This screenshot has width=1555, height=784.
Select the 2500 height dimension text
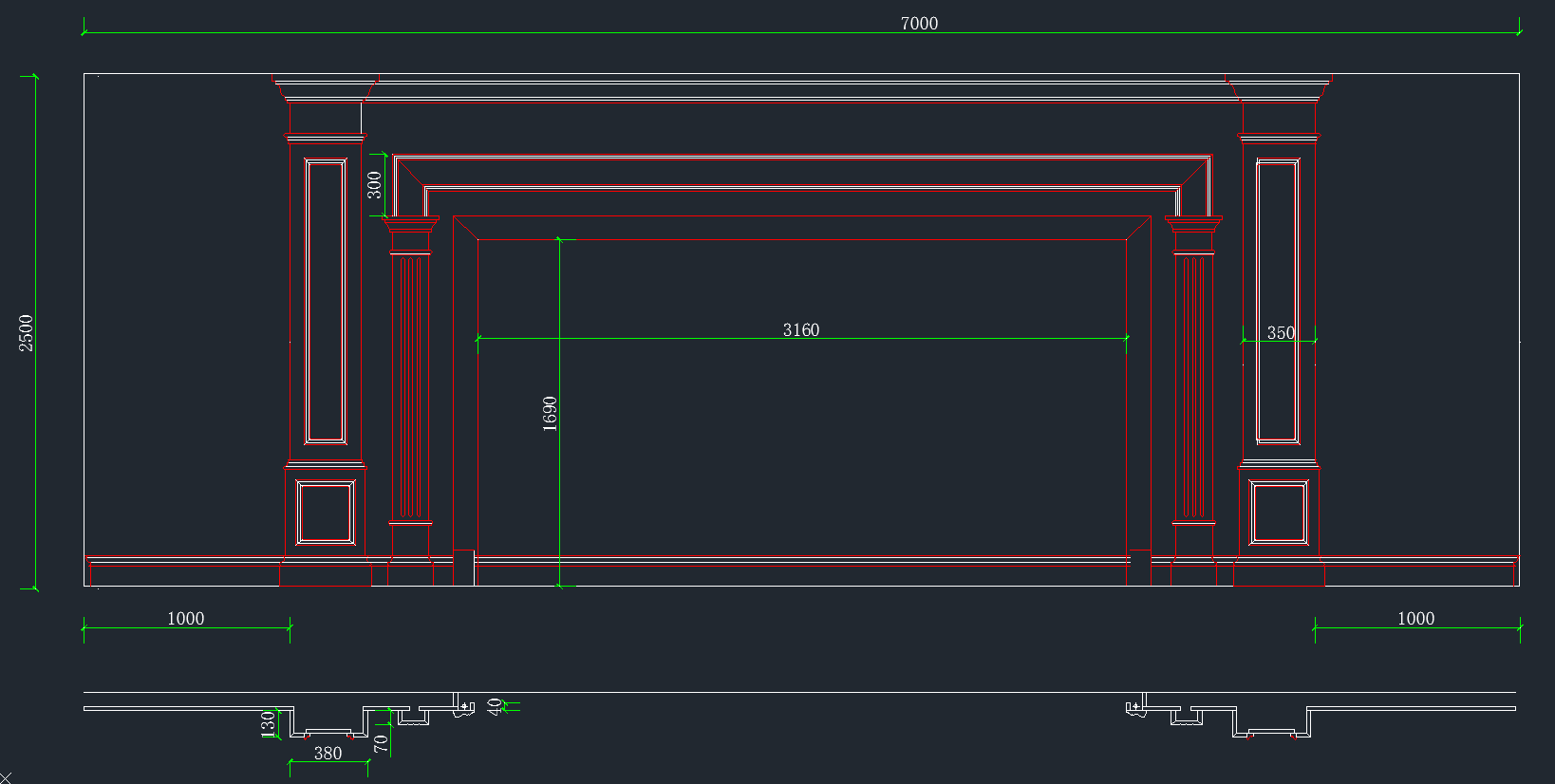coord(26,333)
